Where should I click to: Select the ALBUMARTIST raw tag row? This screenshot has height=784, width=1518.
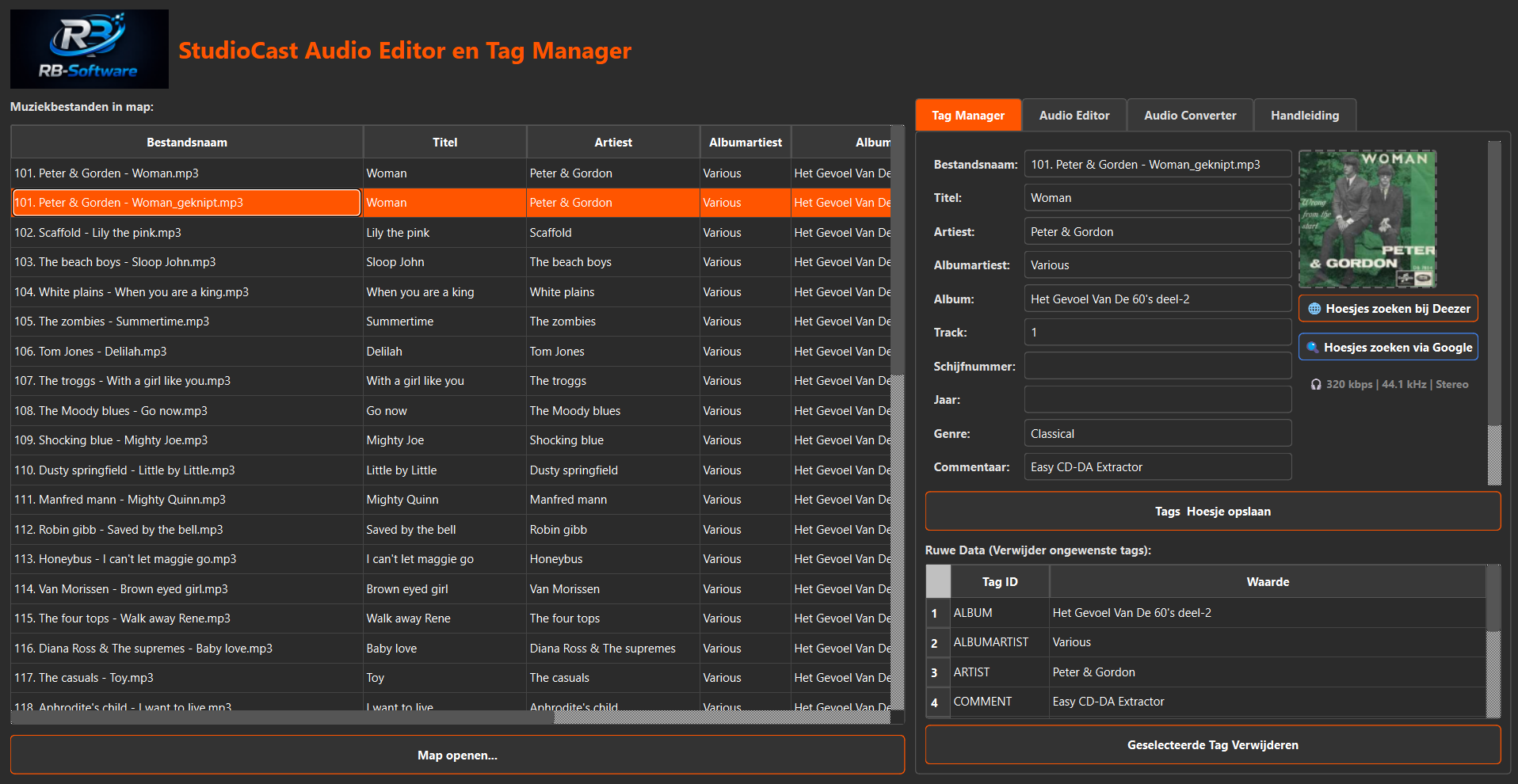(1206, 642)
